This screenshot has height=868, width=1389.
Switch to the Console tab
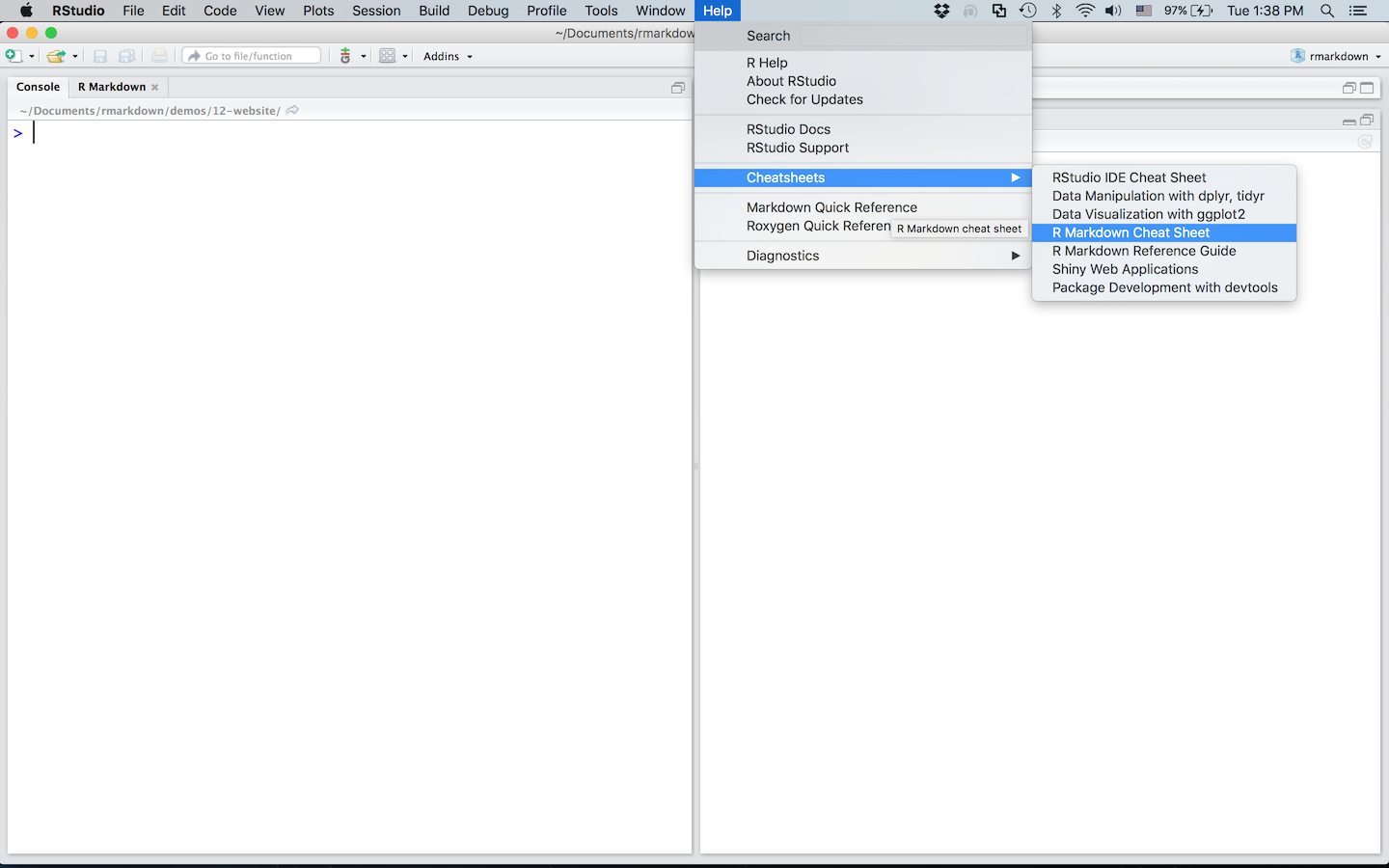[x=38, y=87]
